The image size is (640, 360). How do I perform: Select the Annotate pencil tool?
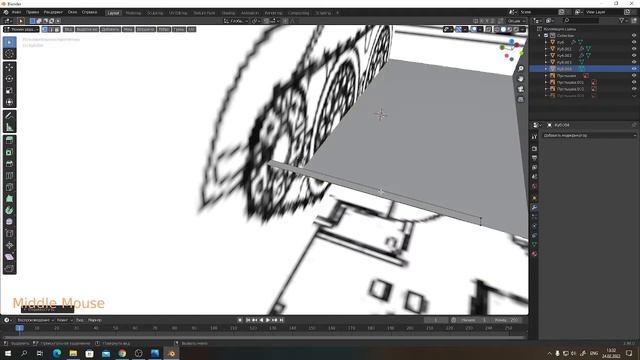(9, 116)
